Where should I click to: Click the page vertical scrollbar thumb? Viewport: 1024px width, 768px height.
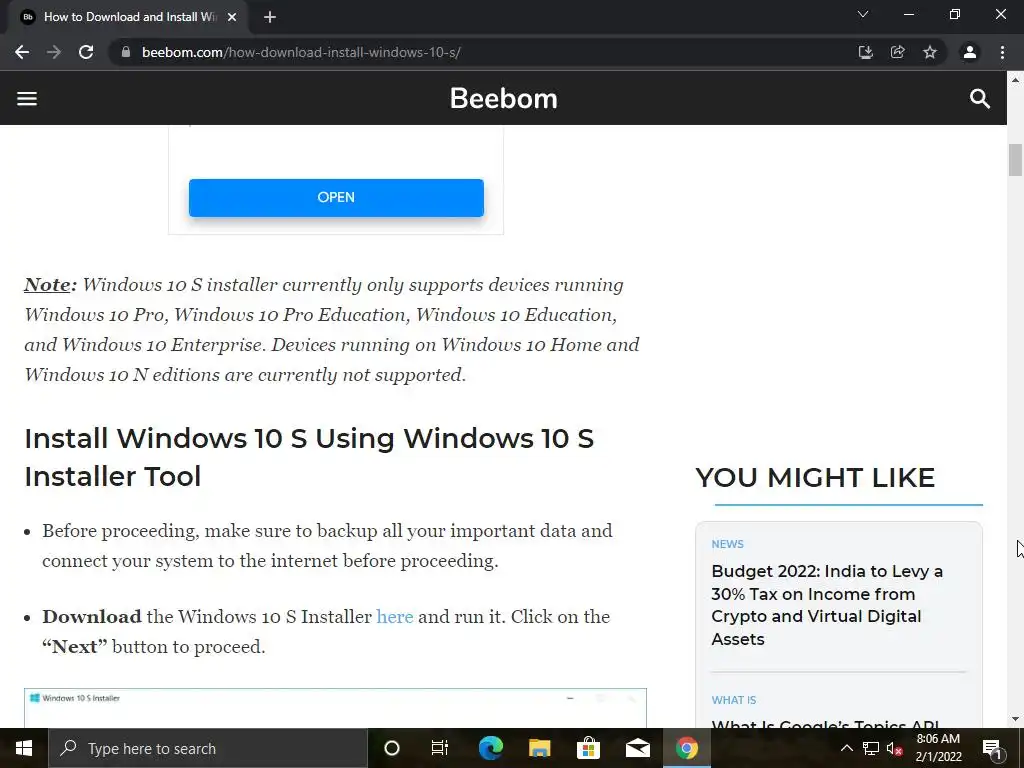click(x=1015, y=160)
